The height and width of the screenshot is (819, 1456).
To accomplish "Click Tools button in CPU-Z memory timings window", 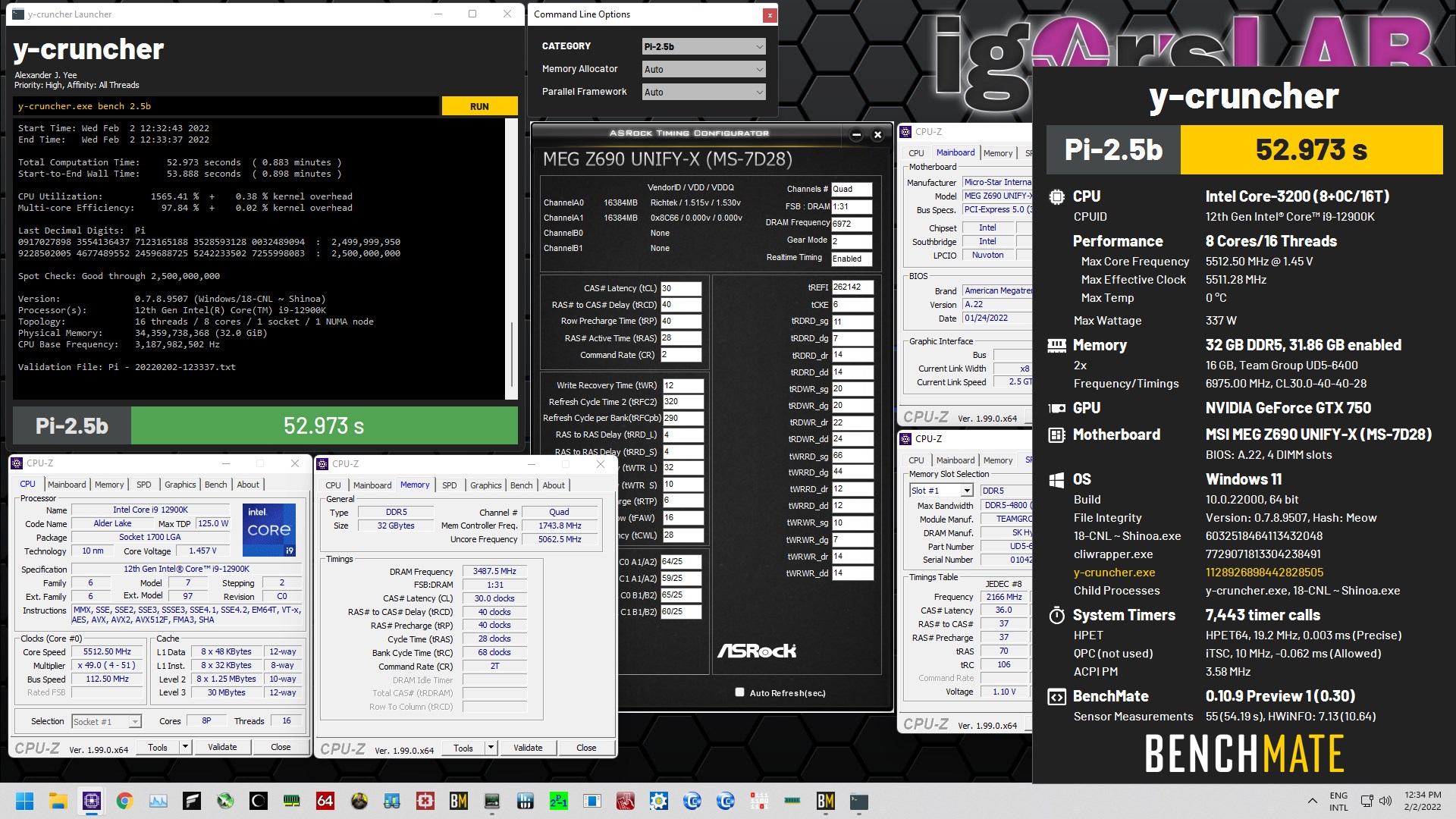I will pyautogui.click(x=463, y=748).
